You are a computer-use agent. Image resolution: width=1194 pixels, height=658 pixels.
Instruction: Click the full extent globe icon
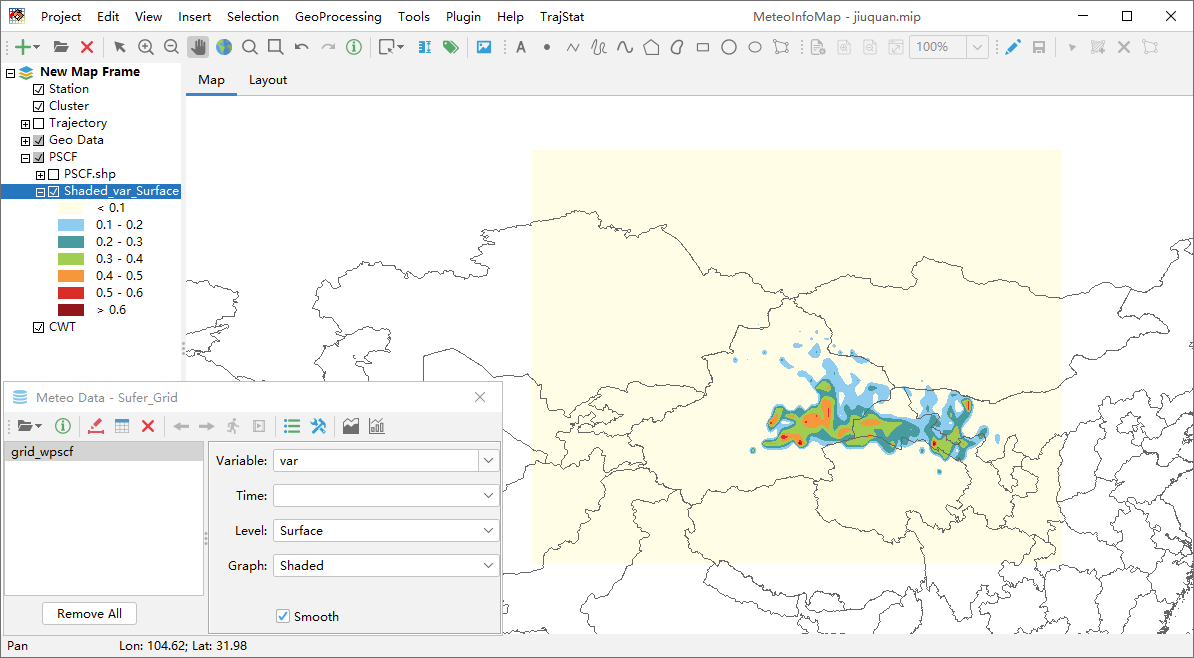tap(224, 47)
